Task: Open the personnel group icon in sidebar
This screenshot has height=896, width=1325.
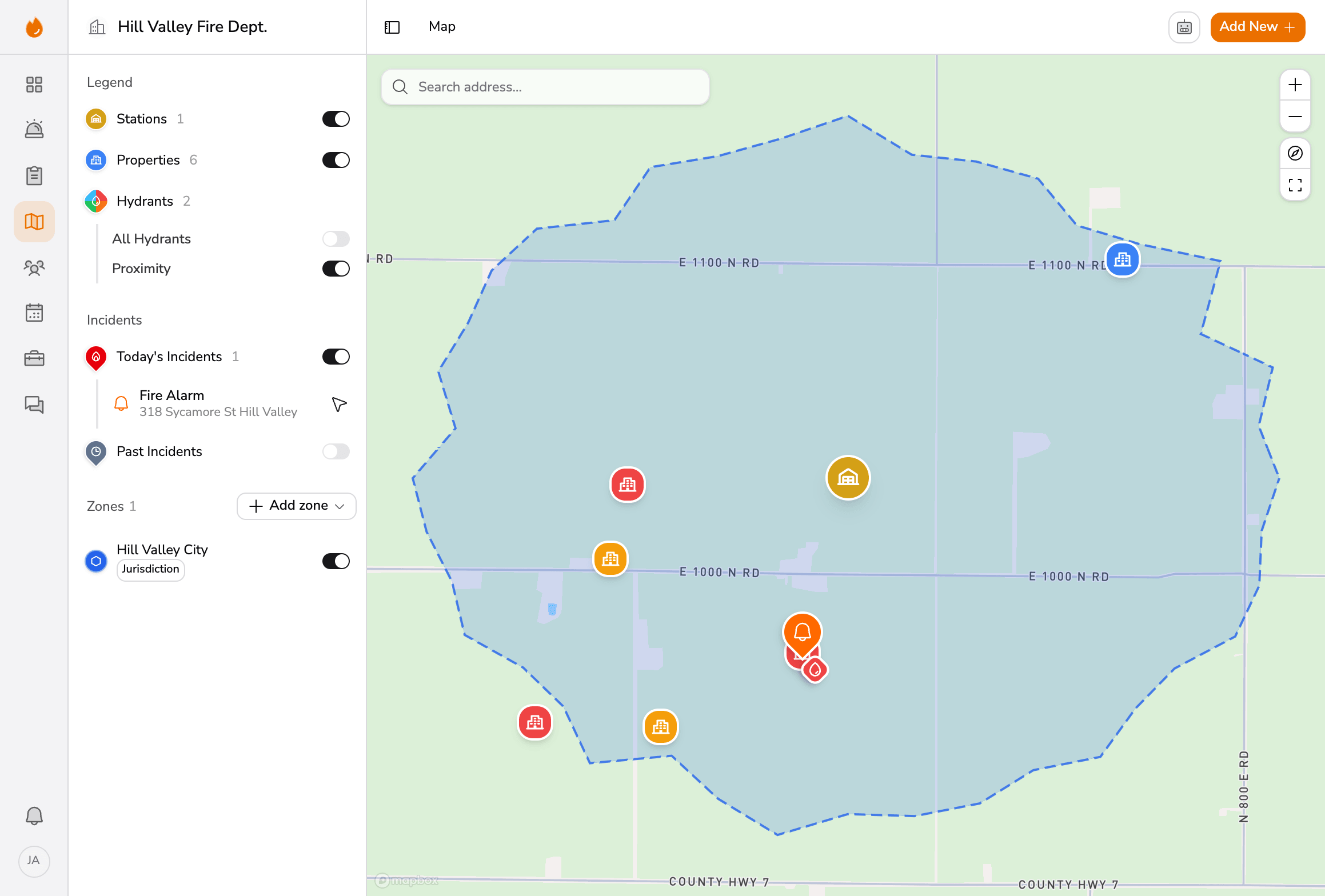Action: click(34, 267)
